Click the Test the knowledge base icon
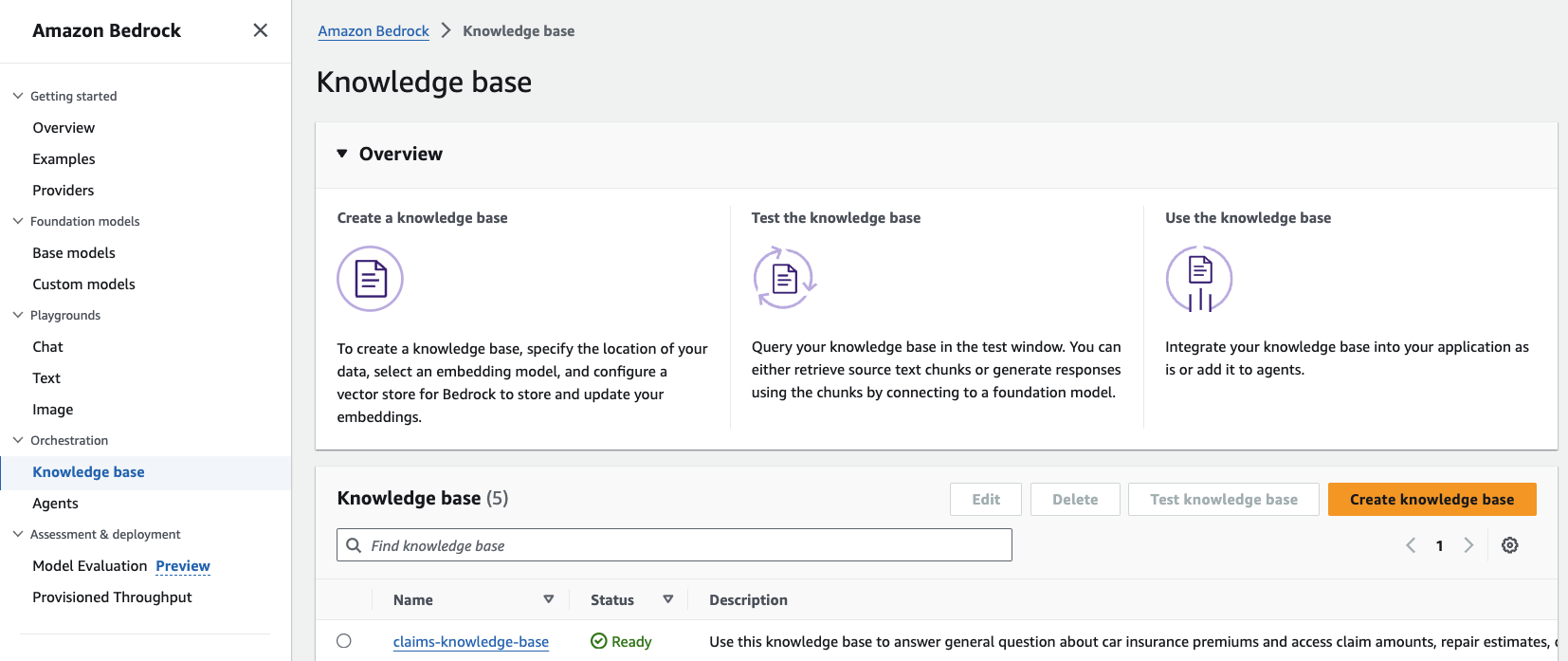This screenshot has height=661, width=1568. pos(785,278)
